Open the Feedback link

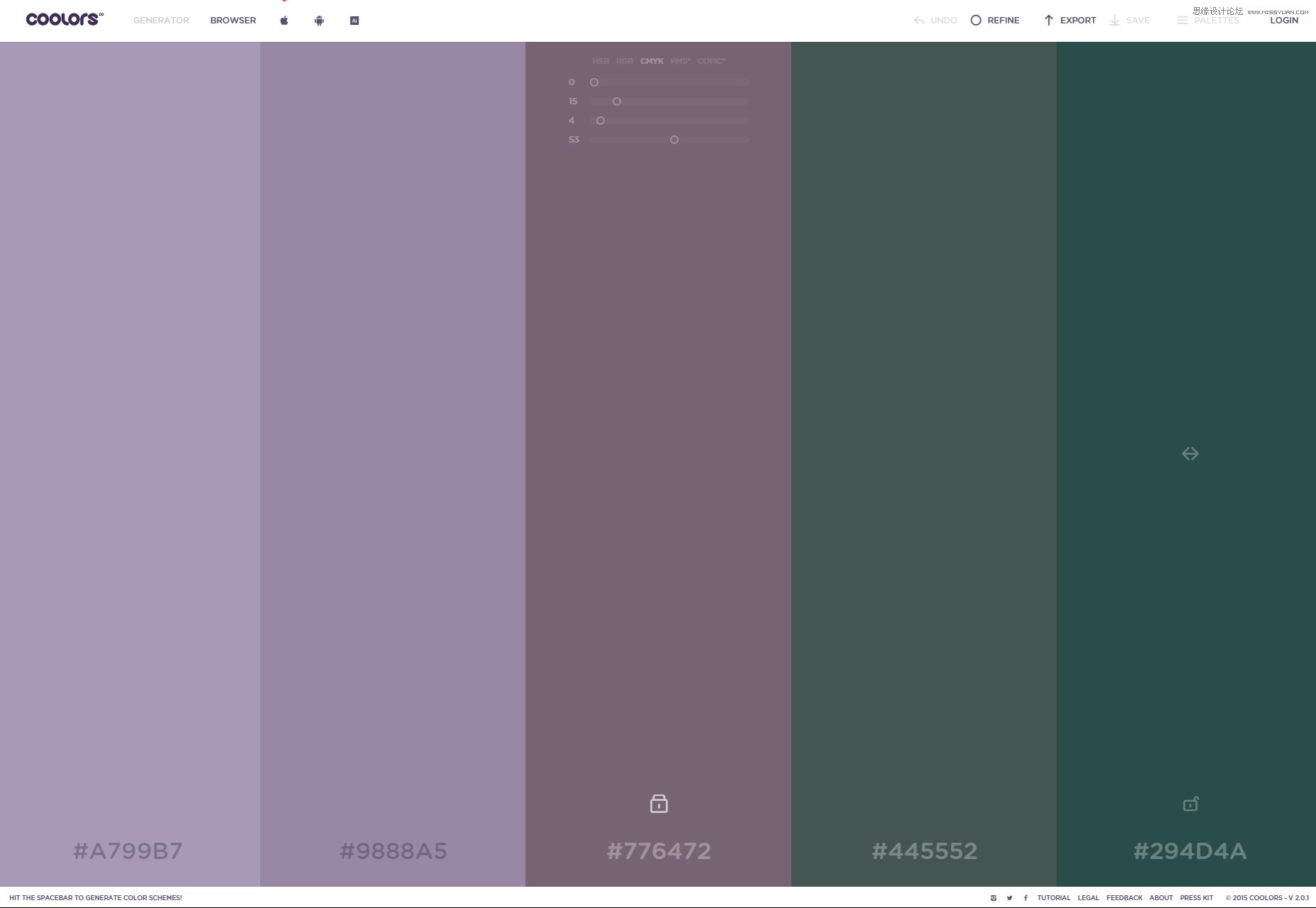coord(1125,898)
